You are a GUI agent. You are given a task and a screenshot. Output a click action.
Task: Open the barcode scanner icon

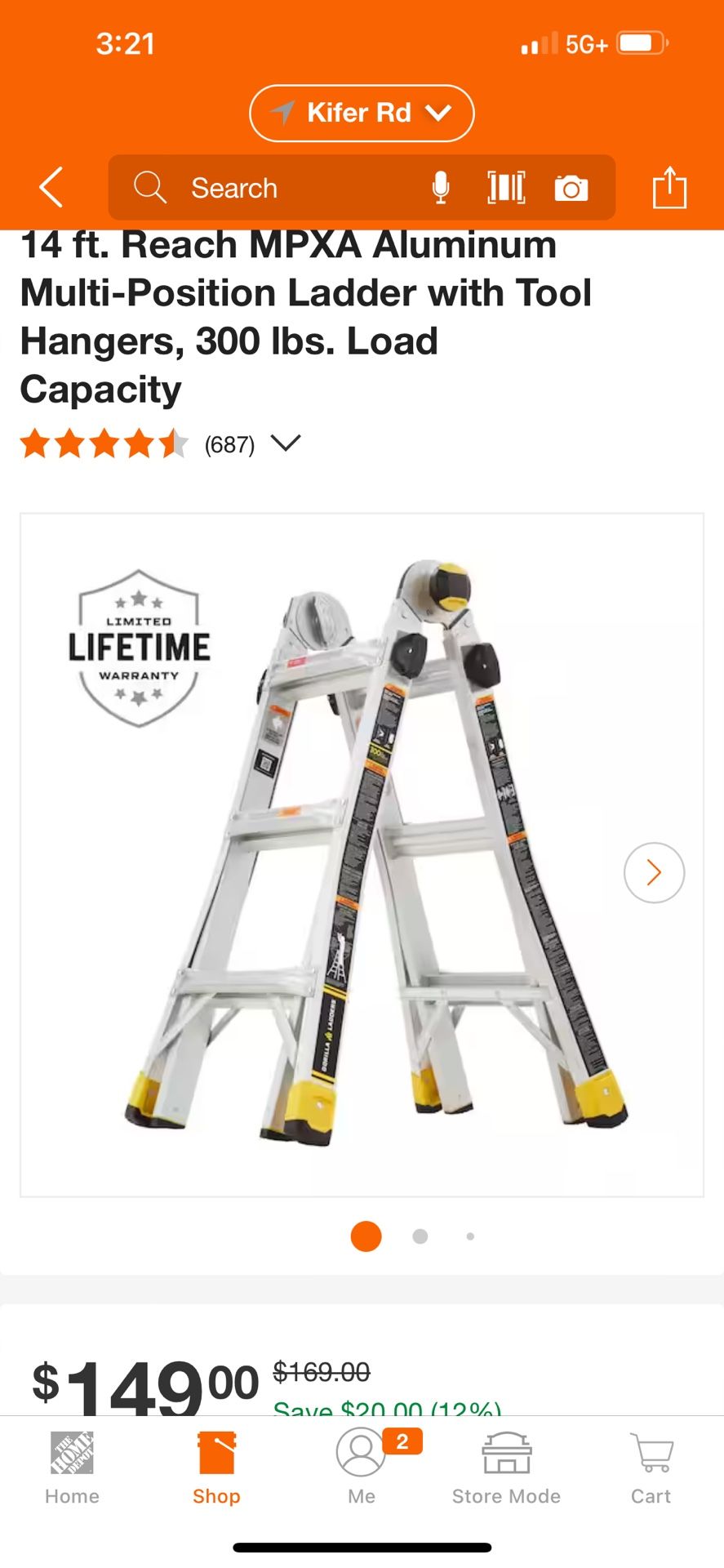506,188
